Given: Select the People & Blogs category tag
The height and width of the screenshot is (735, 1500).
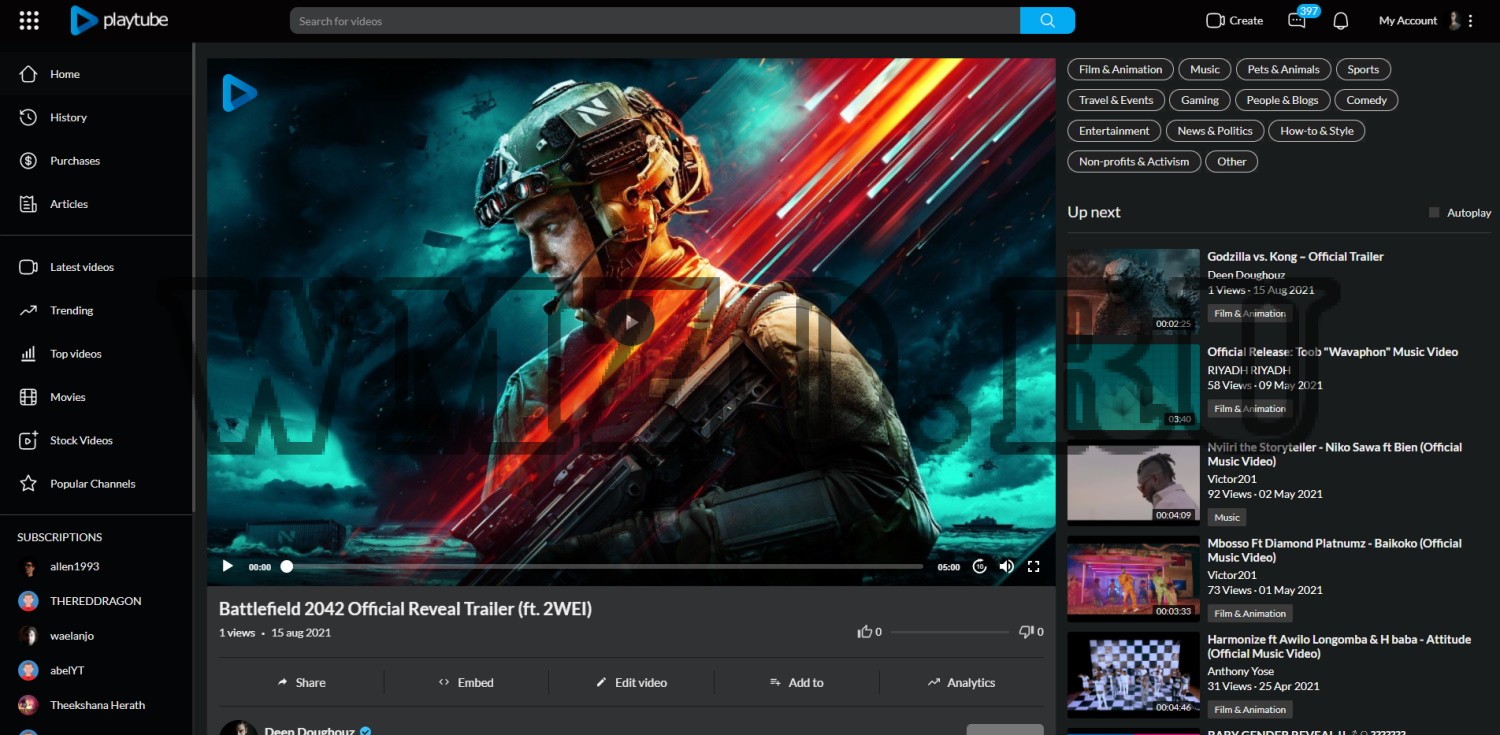Looking at the screenshot, I should click(1282, 100).
